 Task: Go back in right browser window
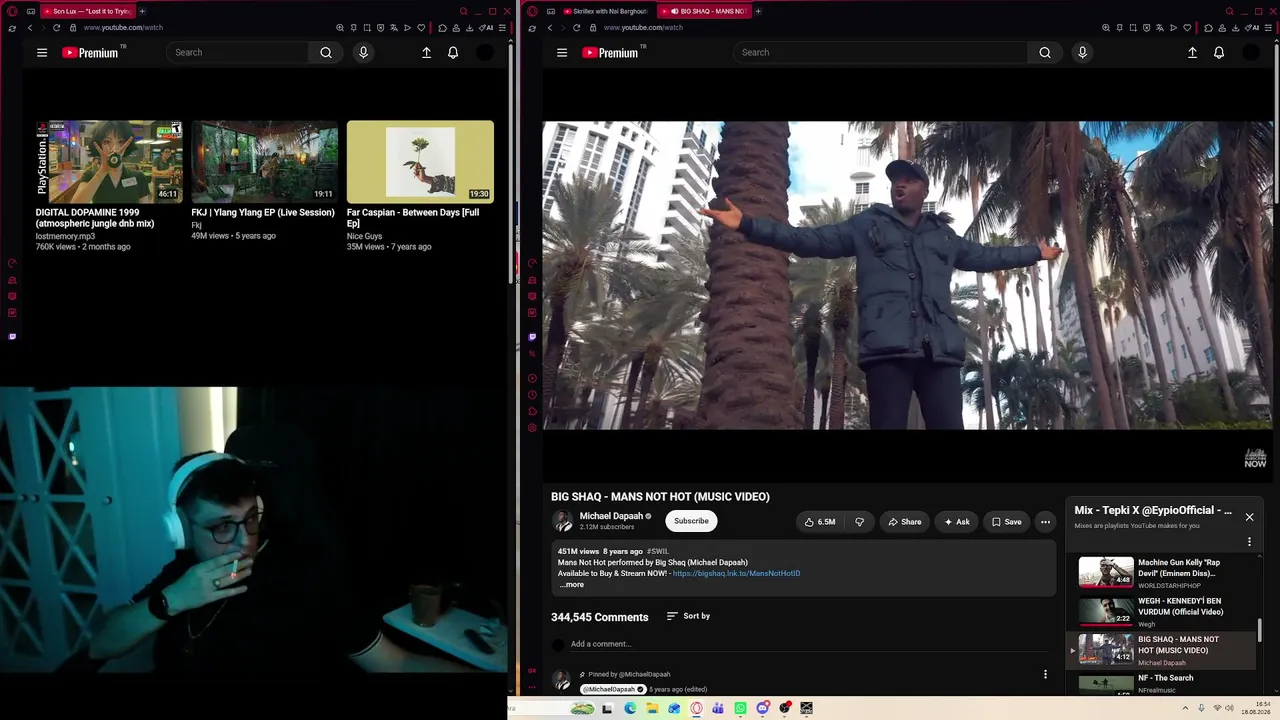coord(549,28)
